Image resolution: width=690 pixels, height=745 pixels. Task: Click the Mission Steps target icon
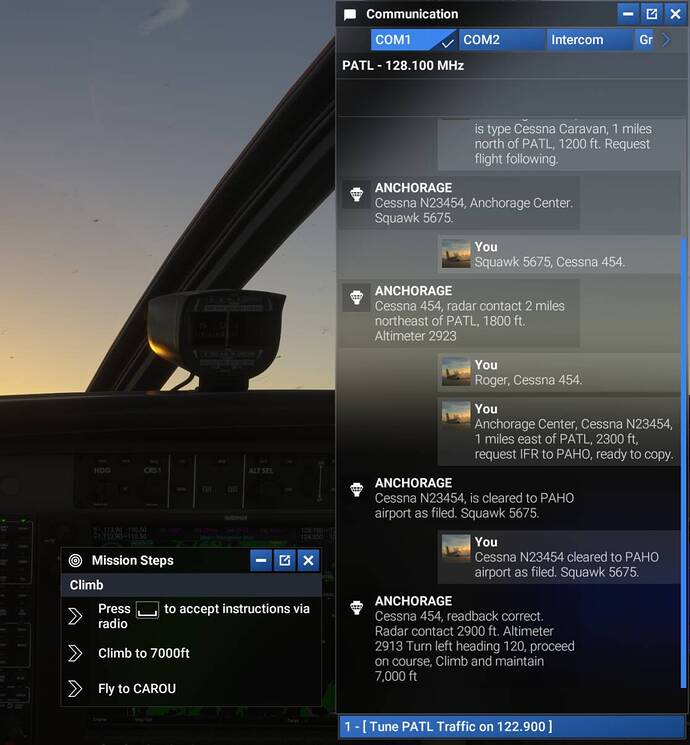(75, 561)
